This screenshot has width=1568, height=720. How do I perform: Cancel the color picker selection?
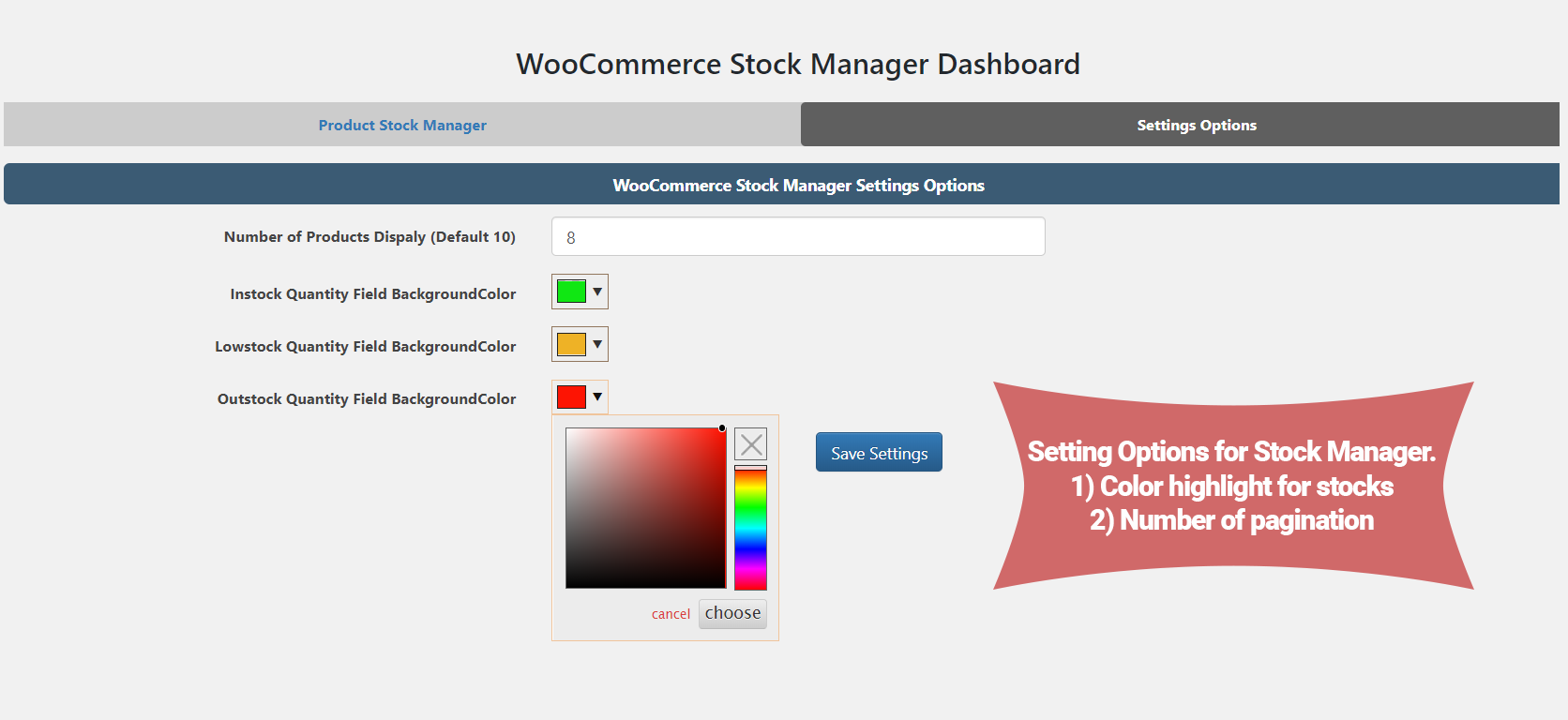[671, 614]
